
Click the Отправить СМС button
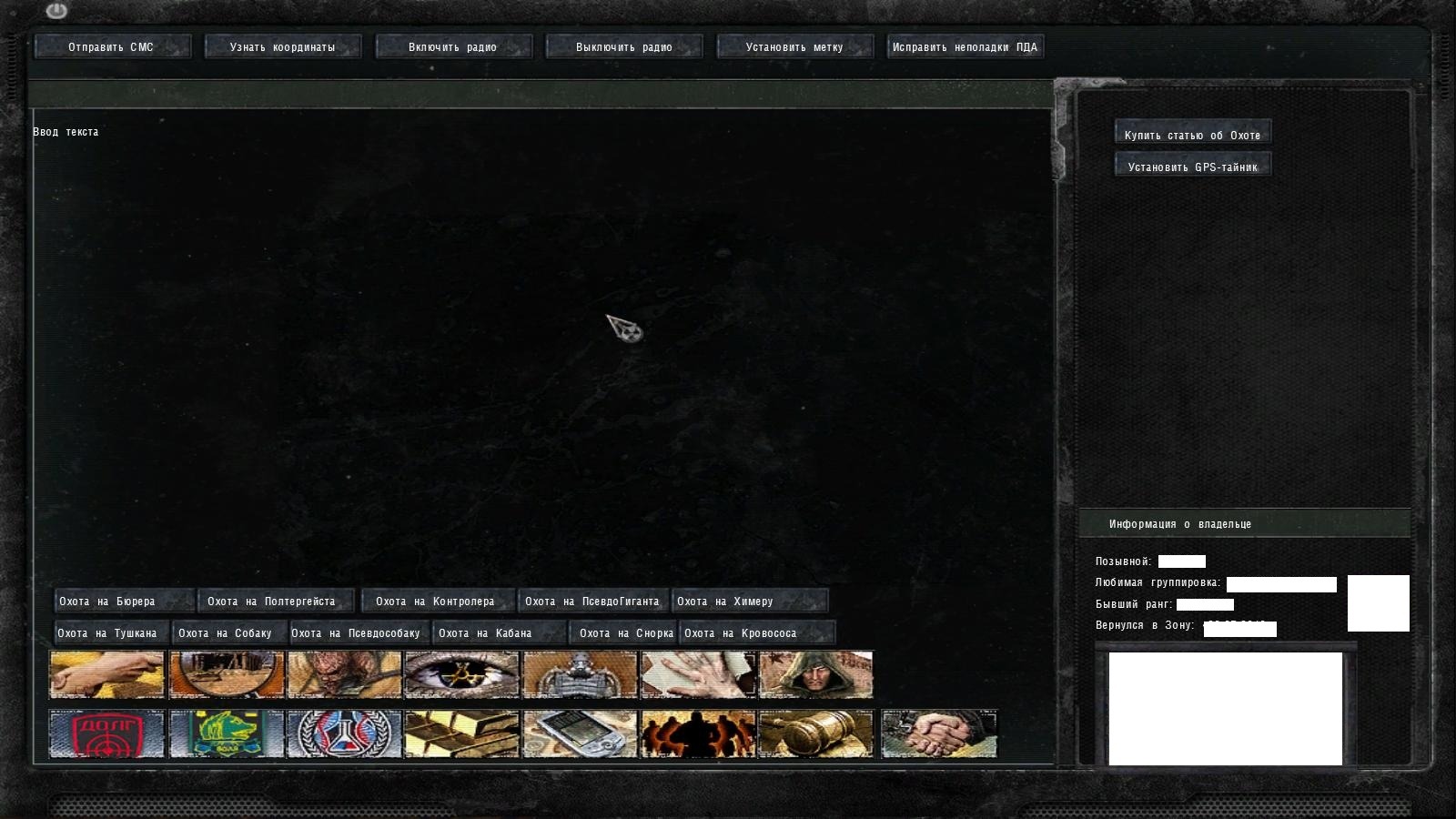point(113,46)
